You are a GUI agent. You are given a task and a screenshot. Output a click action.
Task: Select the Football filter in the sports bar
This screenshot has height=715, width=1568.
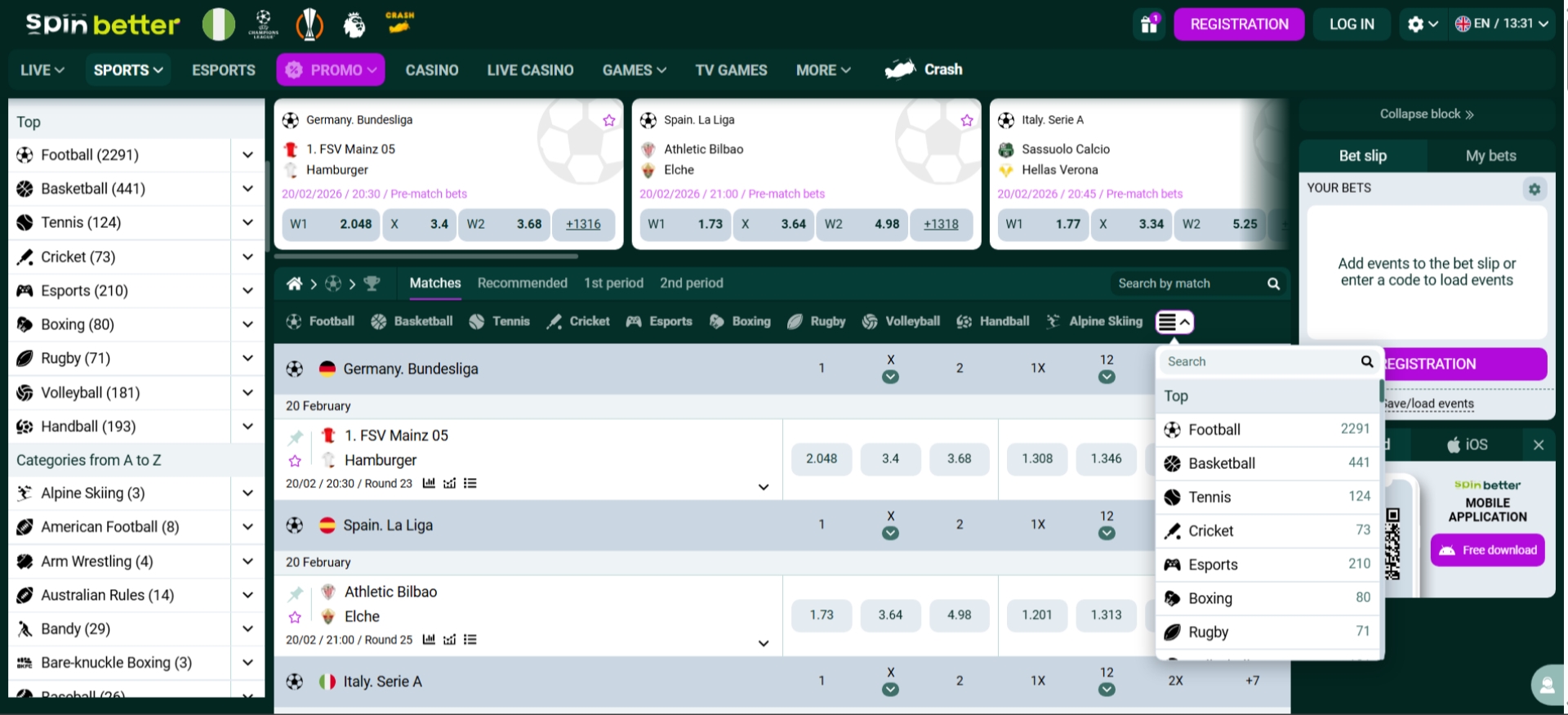click(x=320, y=321)
